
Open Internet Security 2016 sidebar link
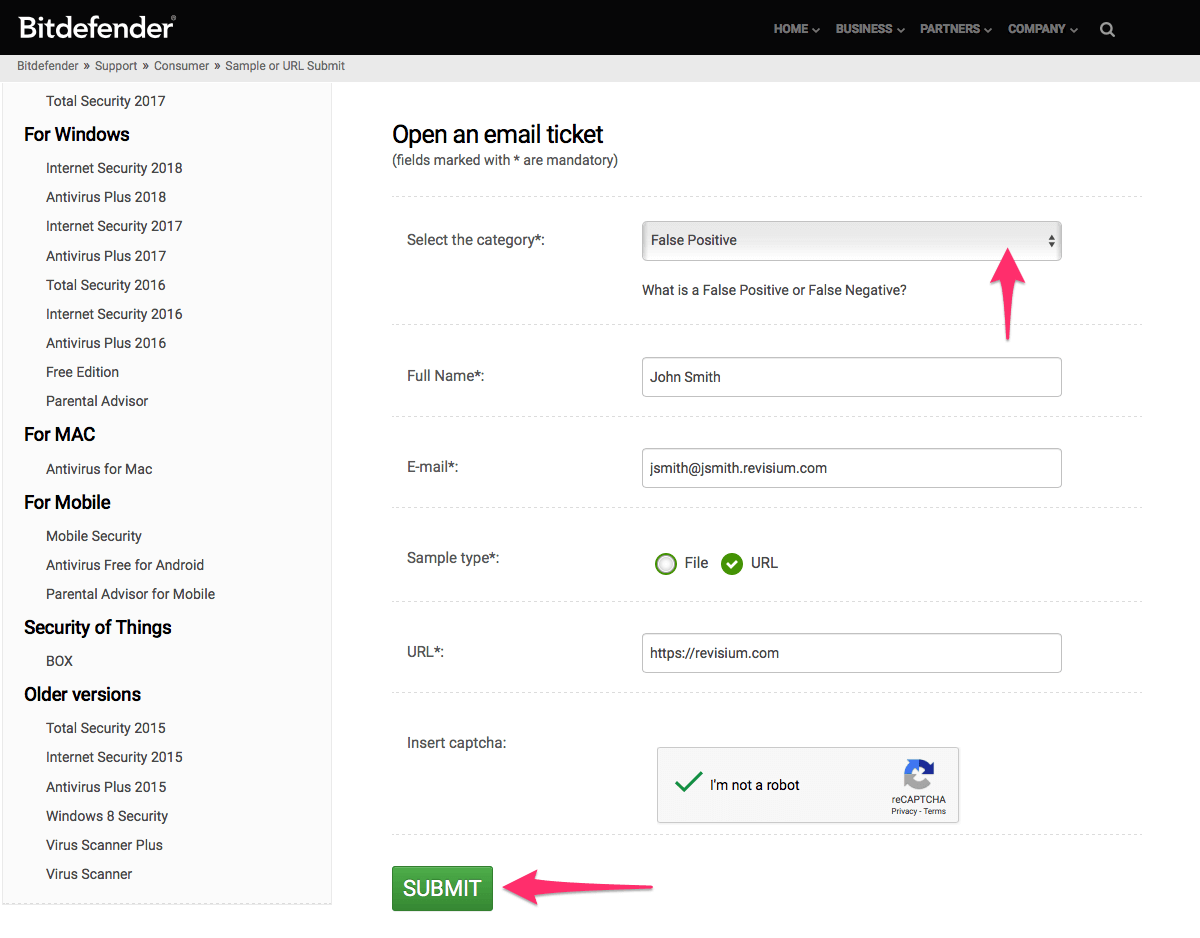[x=114, y=314]
